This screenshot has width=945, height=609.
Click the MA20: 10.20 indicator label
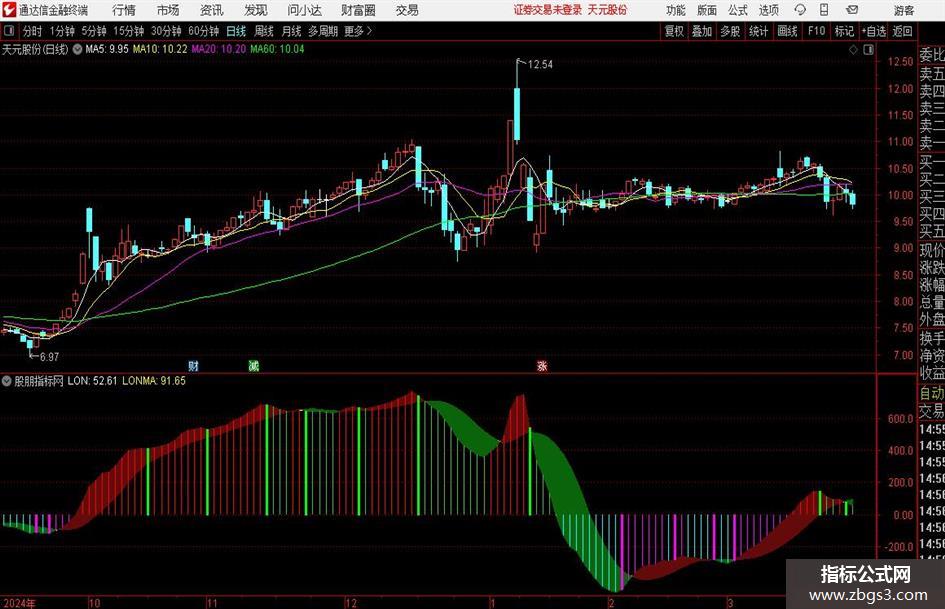[219, 49]
